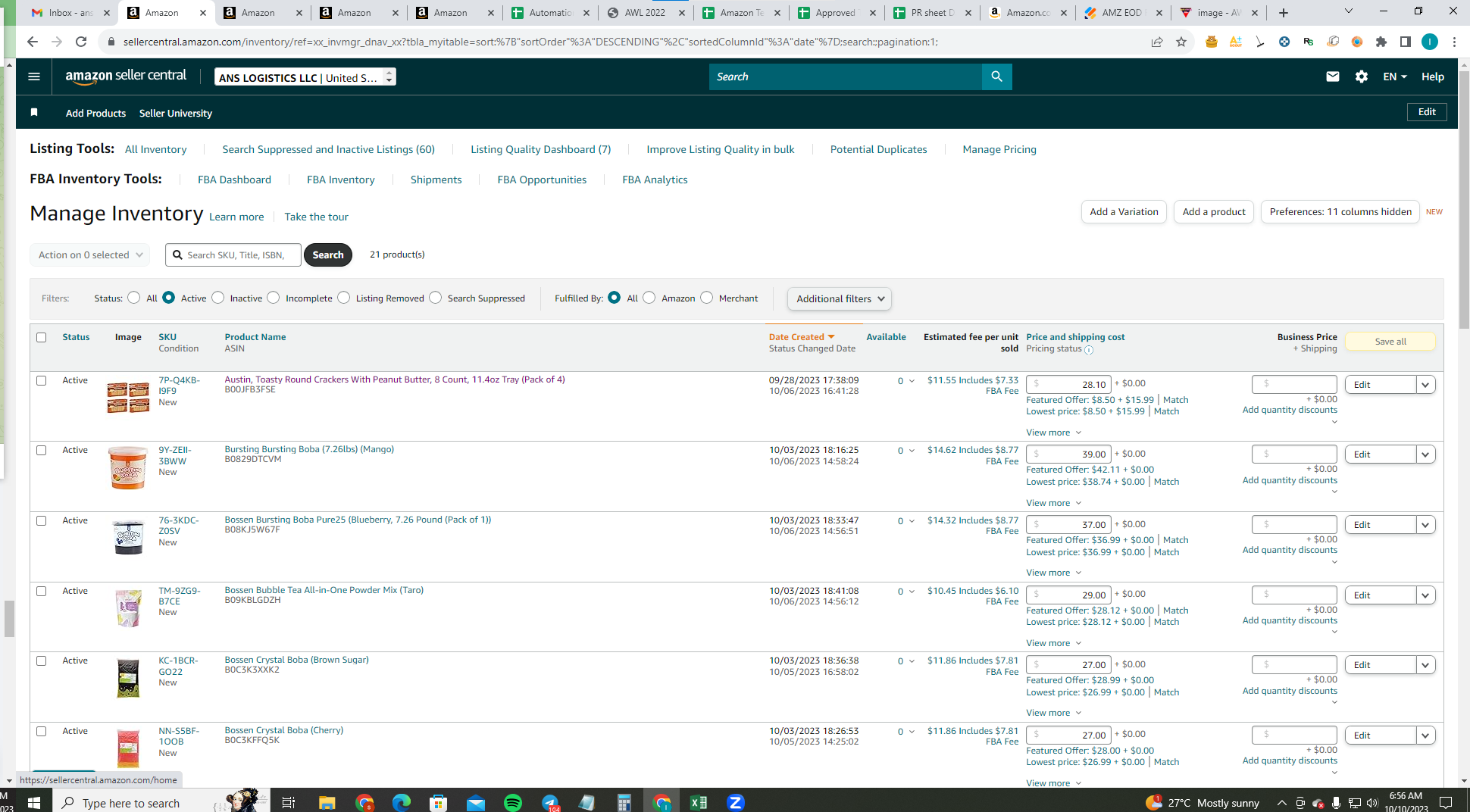The height and width of the screenshot is (812, 1470).
Task: Click the Search SKU, Title, ISBN field
Action: 233,255
